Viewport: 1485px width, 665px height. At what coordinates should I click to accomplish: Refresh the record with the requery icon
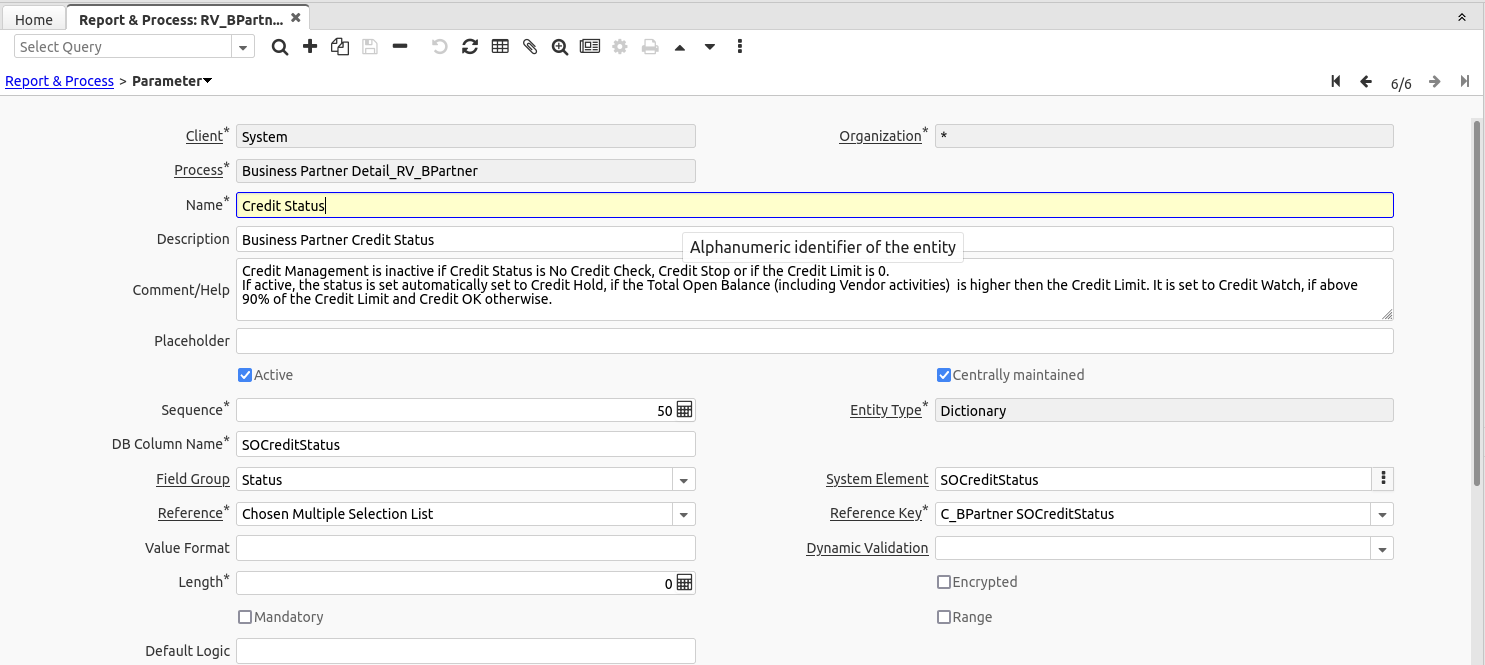point(470,47)
